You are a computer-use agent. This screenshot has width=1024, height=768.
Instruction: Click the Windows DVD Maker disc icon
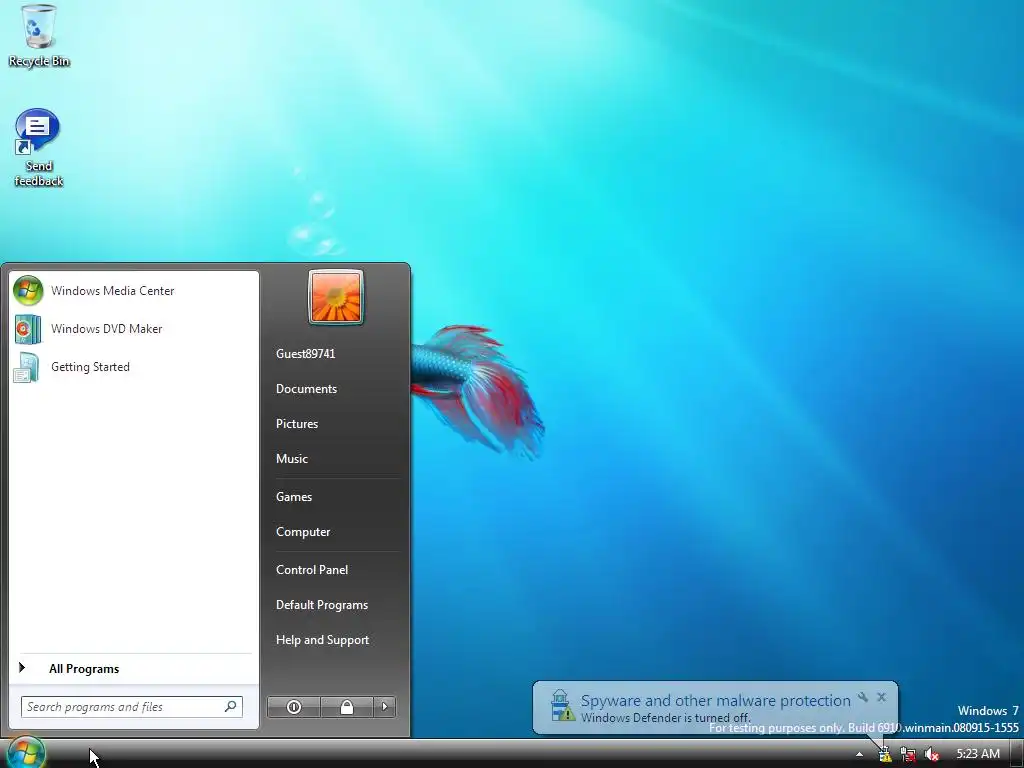point(27,329)
